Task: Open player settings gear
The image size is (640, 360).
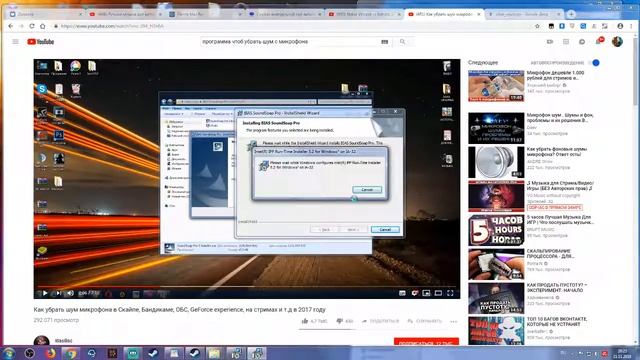Action: coord(415,293)
